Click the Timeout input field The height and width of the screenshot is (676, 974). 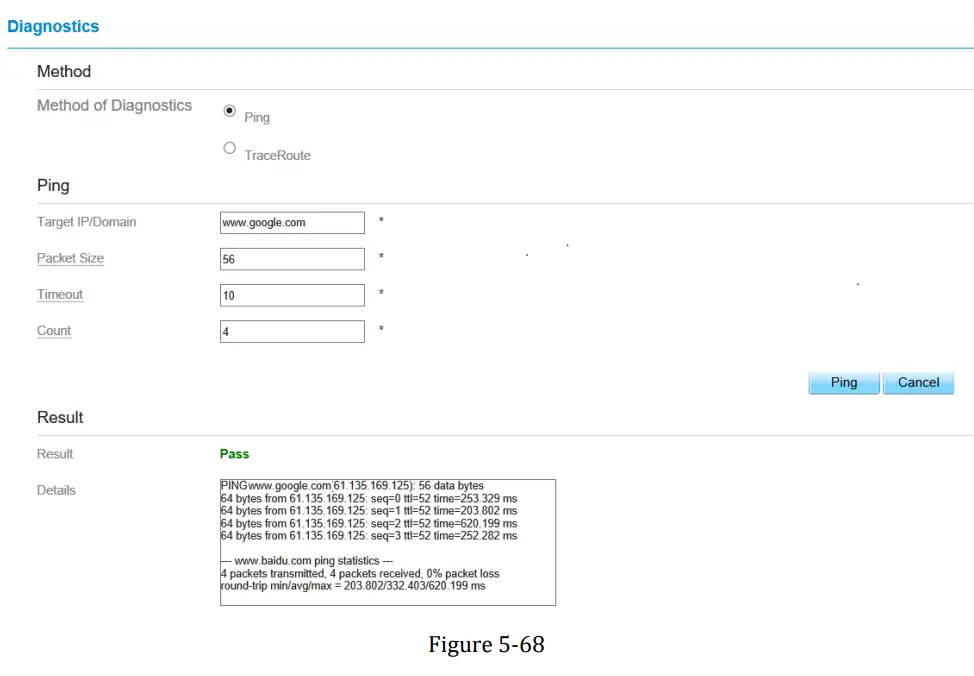[x=292, y=295]
